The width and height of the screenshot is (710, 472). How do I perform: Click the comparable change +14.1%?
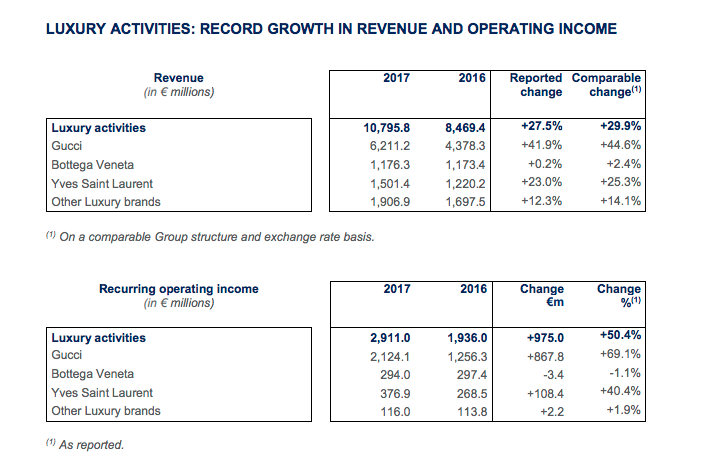[620, 201]
